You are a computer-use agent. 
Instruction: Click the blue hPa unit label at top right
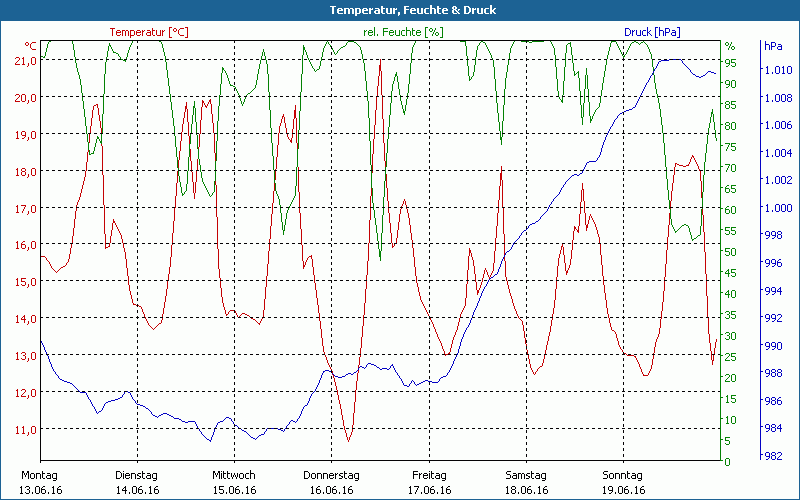(772, 46)
